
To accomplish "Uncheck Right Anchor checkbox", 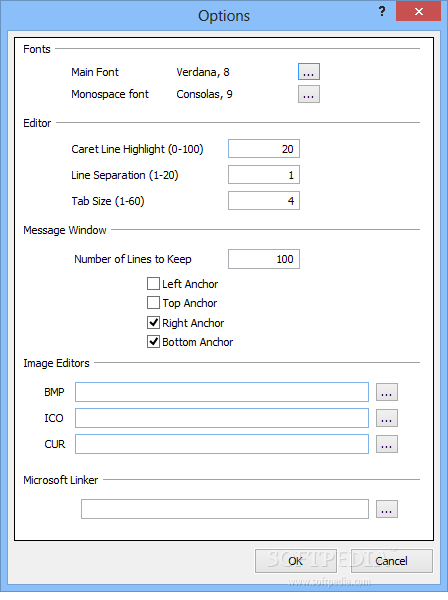I will [153, 323].
